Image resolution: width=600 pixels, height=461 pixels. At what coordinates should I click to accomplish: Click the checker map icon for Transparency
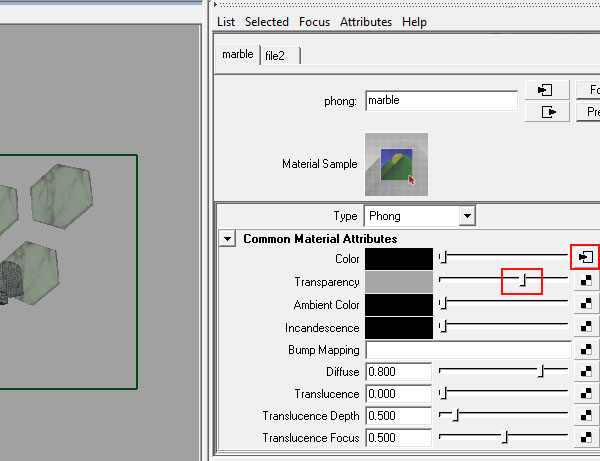[585, 280]
